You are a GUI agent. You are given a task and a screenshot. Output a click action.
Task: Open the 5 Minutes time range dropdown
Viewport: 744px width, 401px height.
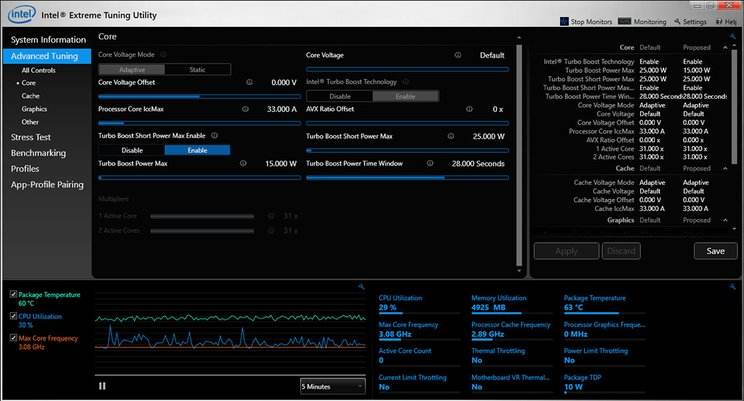point(333,386)
